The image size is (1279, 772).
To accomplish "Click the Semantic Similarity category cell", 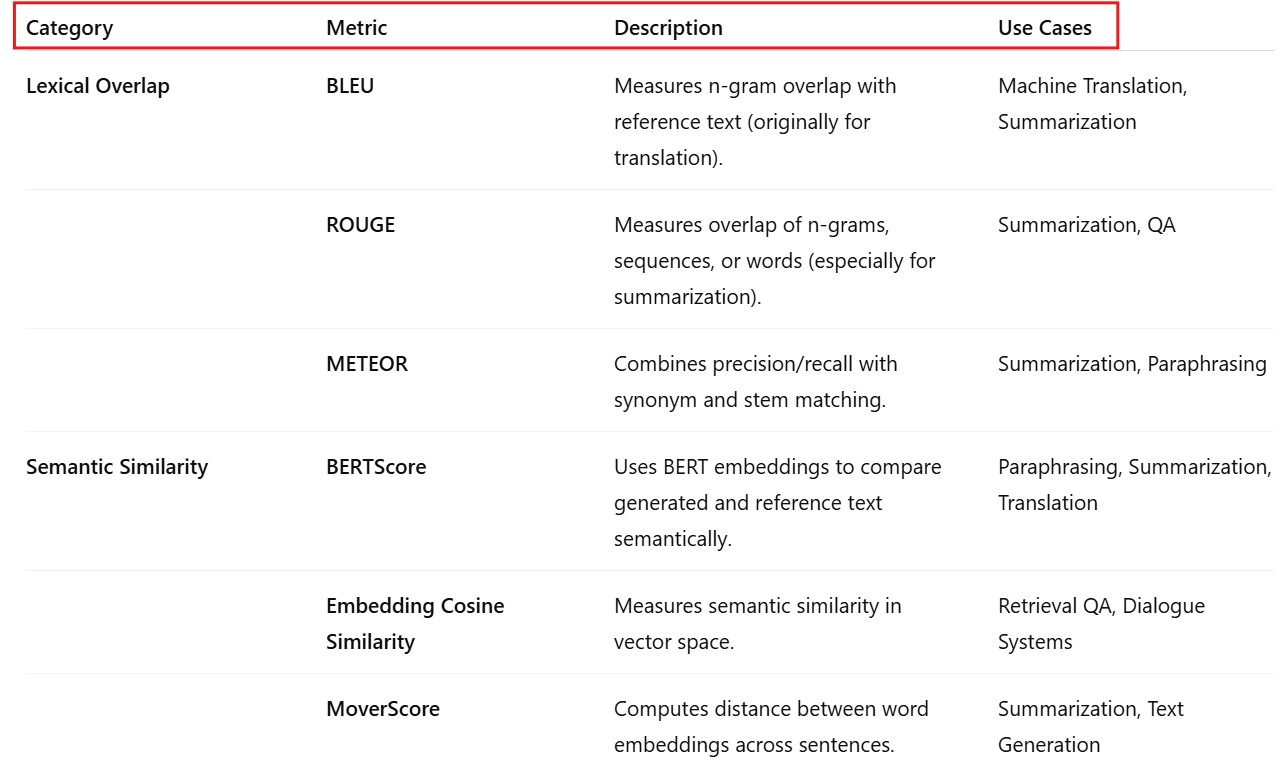I will click(x=117, y=467).
